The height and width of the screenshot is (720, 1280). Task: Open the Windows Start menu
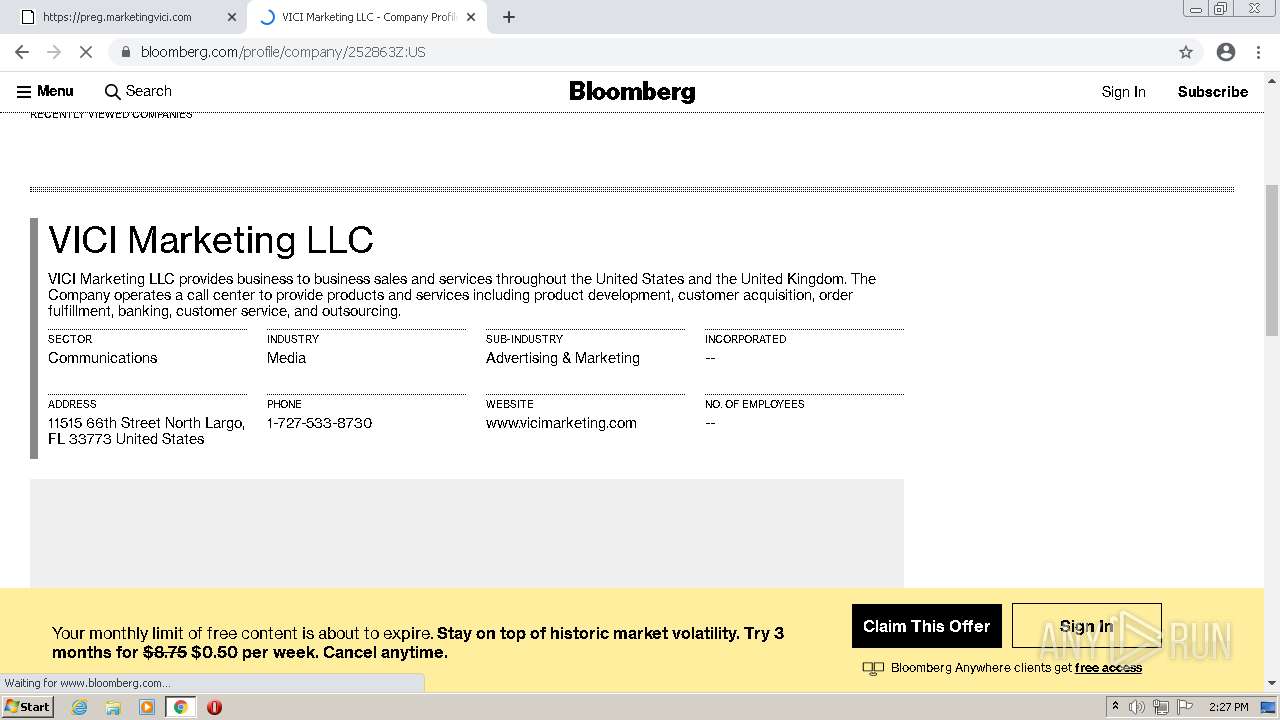pos(27,707)
